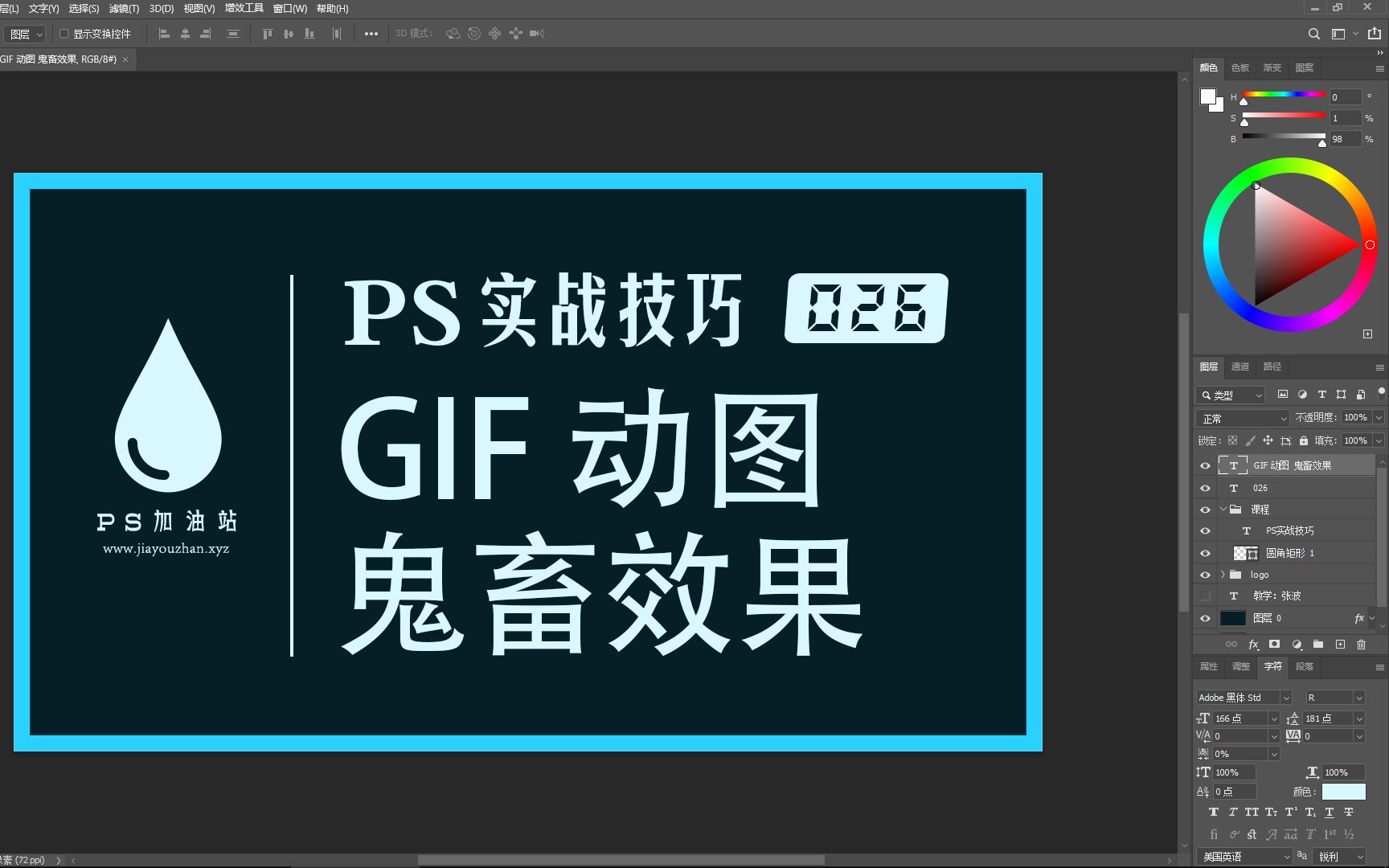The width and height of the screenshot is (1389, 868).
Task: Collapse the 课程 layer group
Action: [x=1223, y=509]
